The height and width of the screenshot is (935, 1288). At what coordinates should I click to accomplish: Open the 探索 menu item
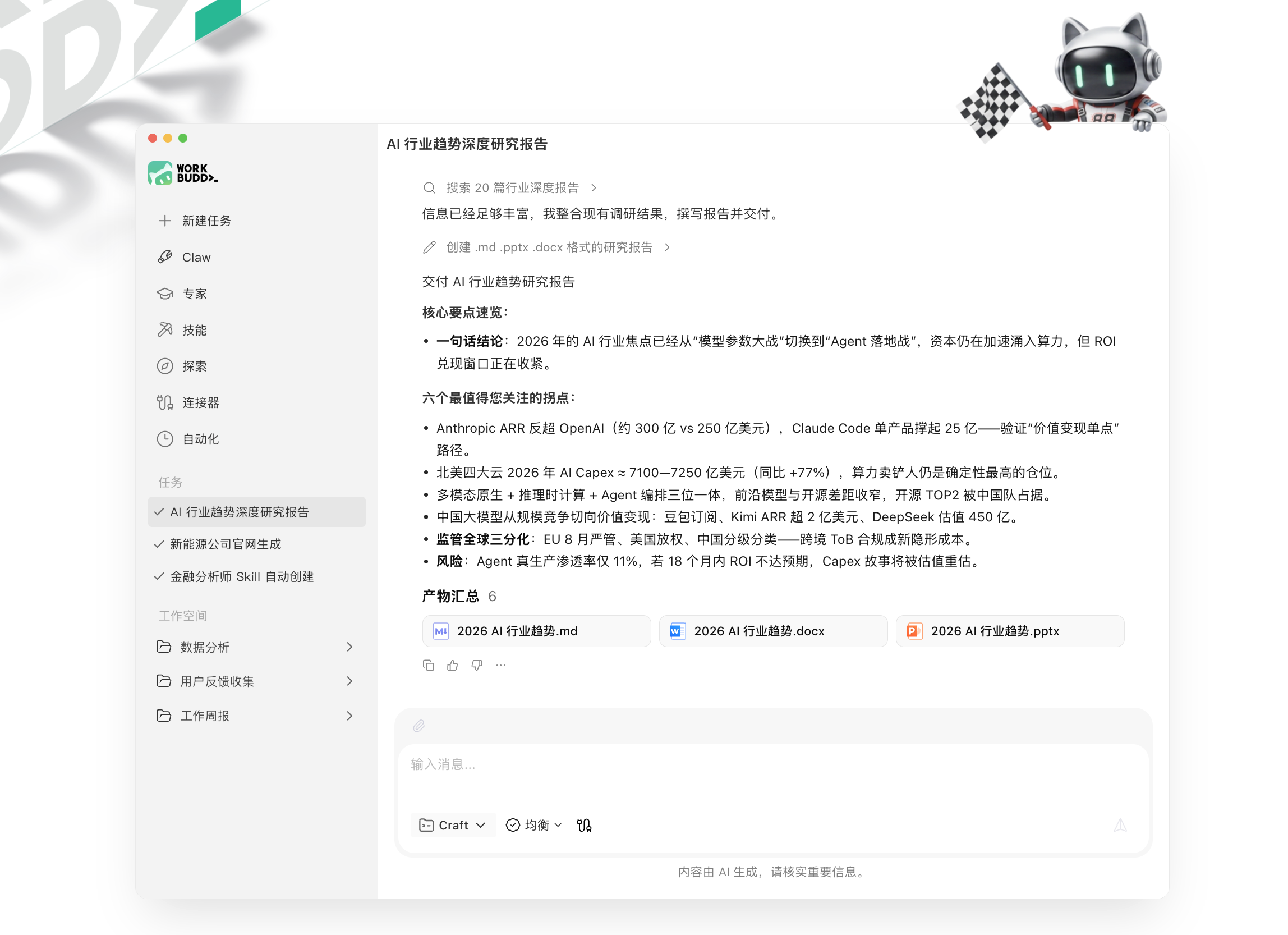(257, 366)
